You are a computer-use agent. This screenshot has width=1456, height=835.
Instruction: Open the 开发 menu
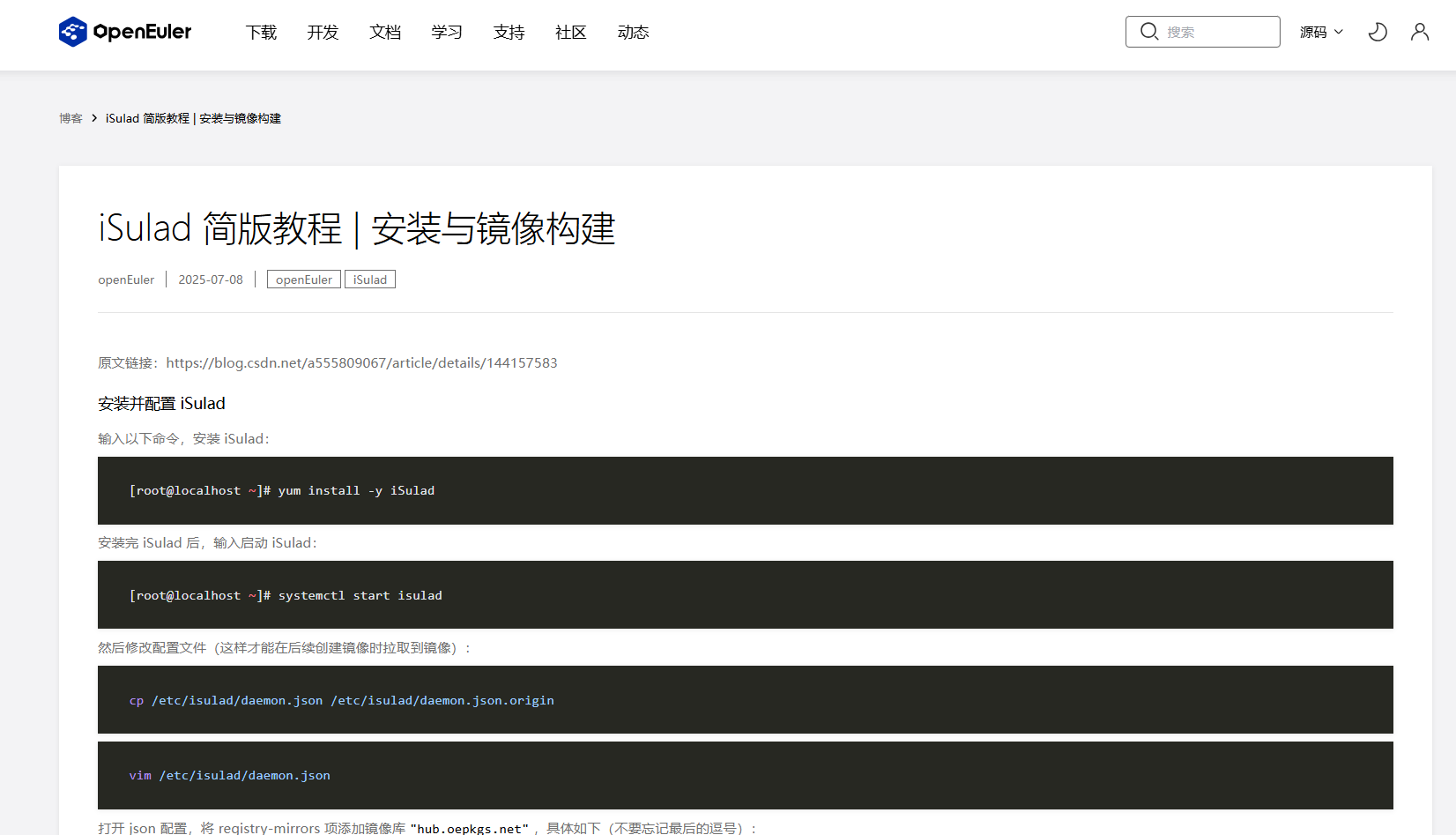tap(323, 32)
